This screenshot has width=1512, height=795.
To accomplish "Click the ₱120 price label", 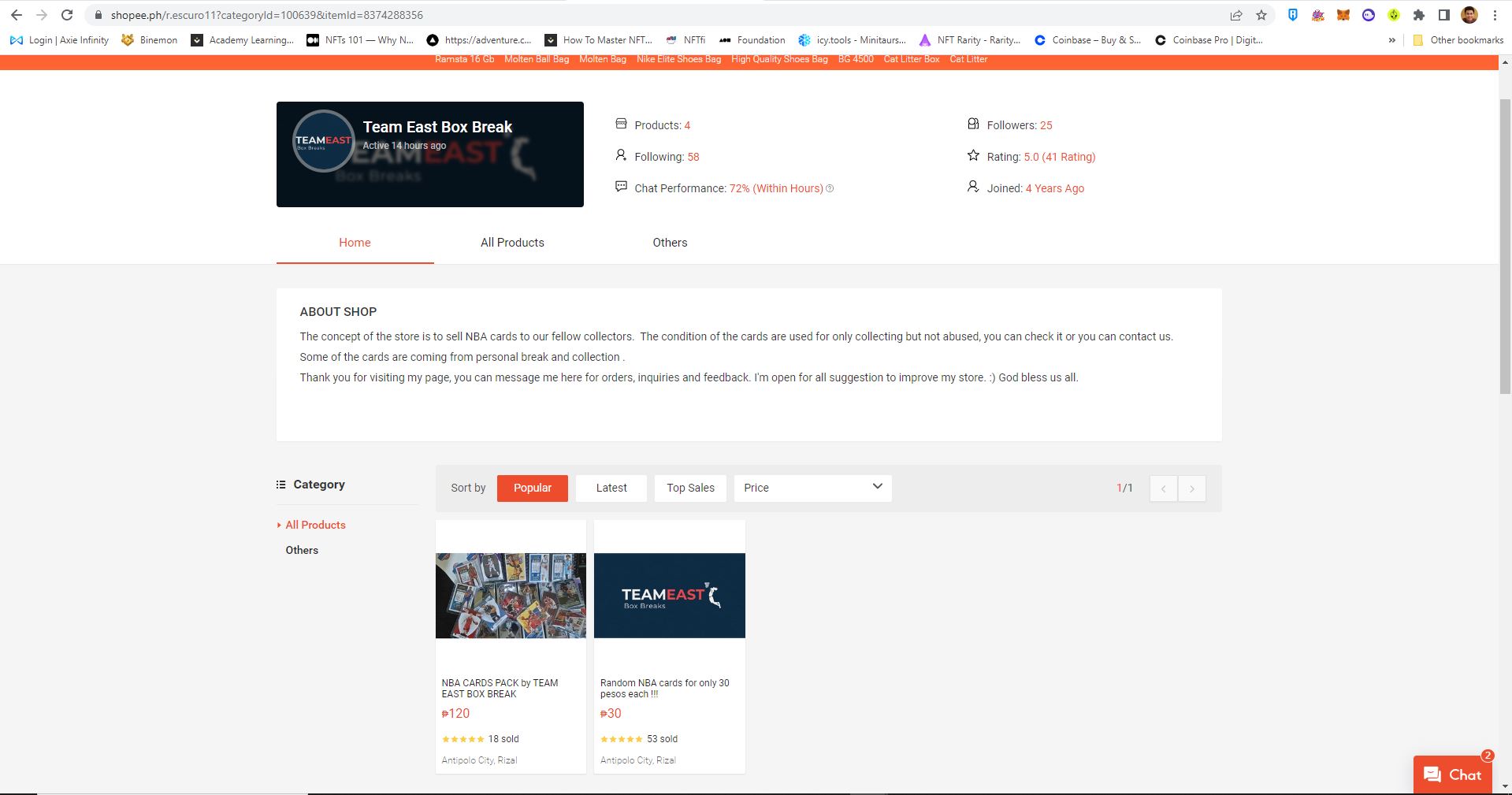I will [x=455, y=713].
